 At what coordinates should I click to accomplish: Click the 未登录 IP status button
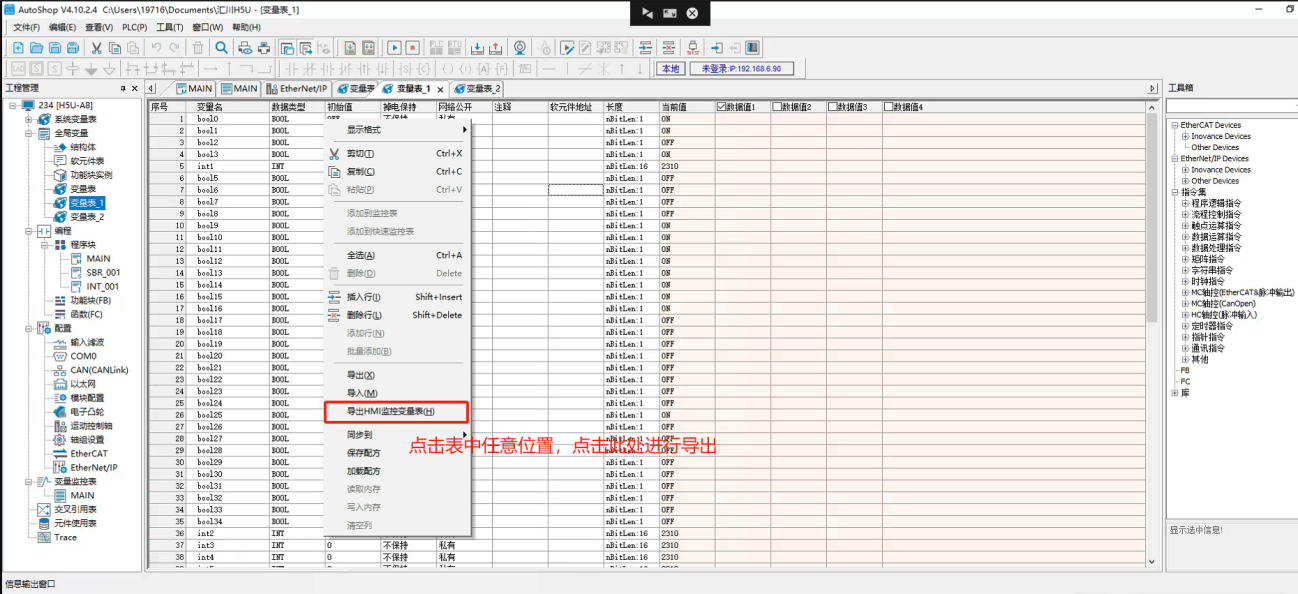point(740,69)
